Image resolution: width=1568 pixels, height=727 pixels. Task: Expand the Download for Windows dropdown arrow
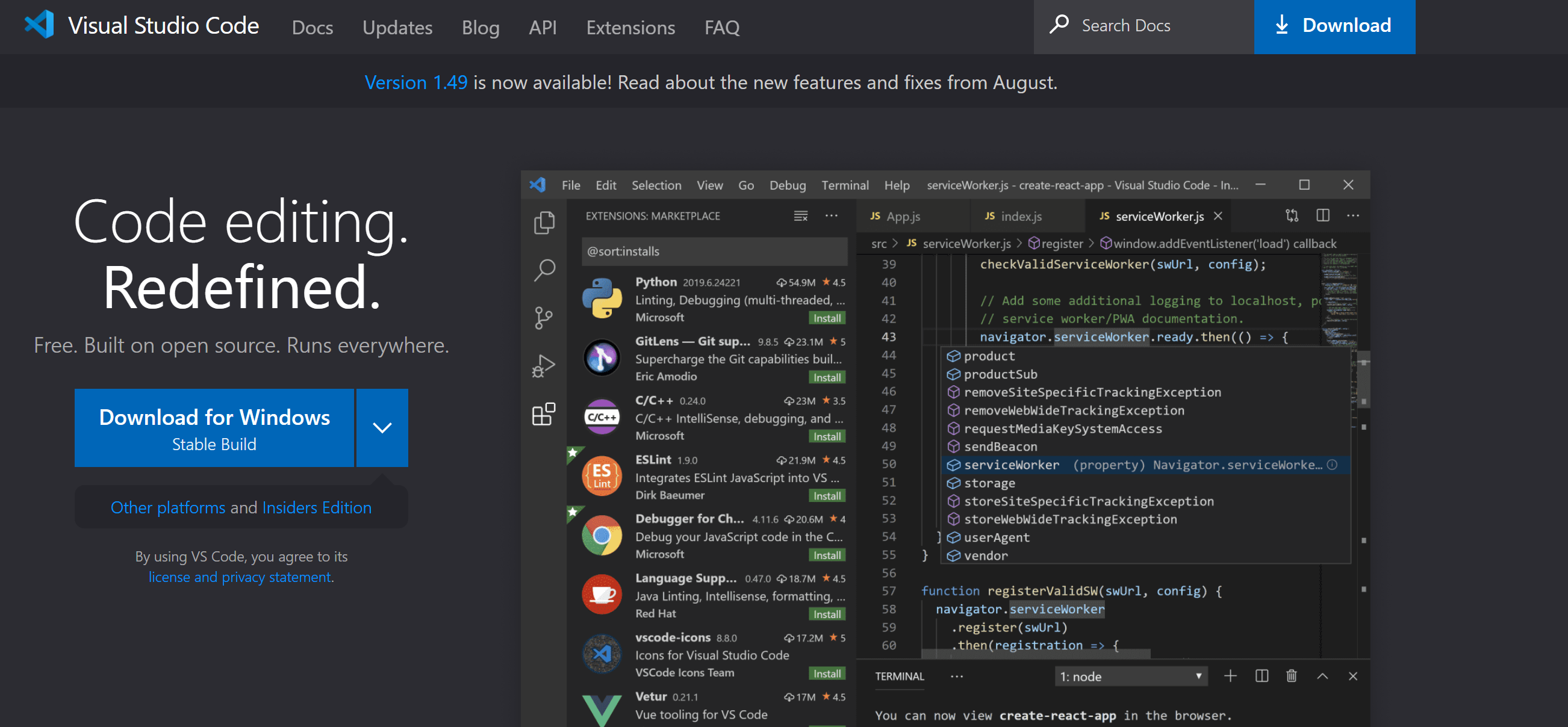point(382,428)
